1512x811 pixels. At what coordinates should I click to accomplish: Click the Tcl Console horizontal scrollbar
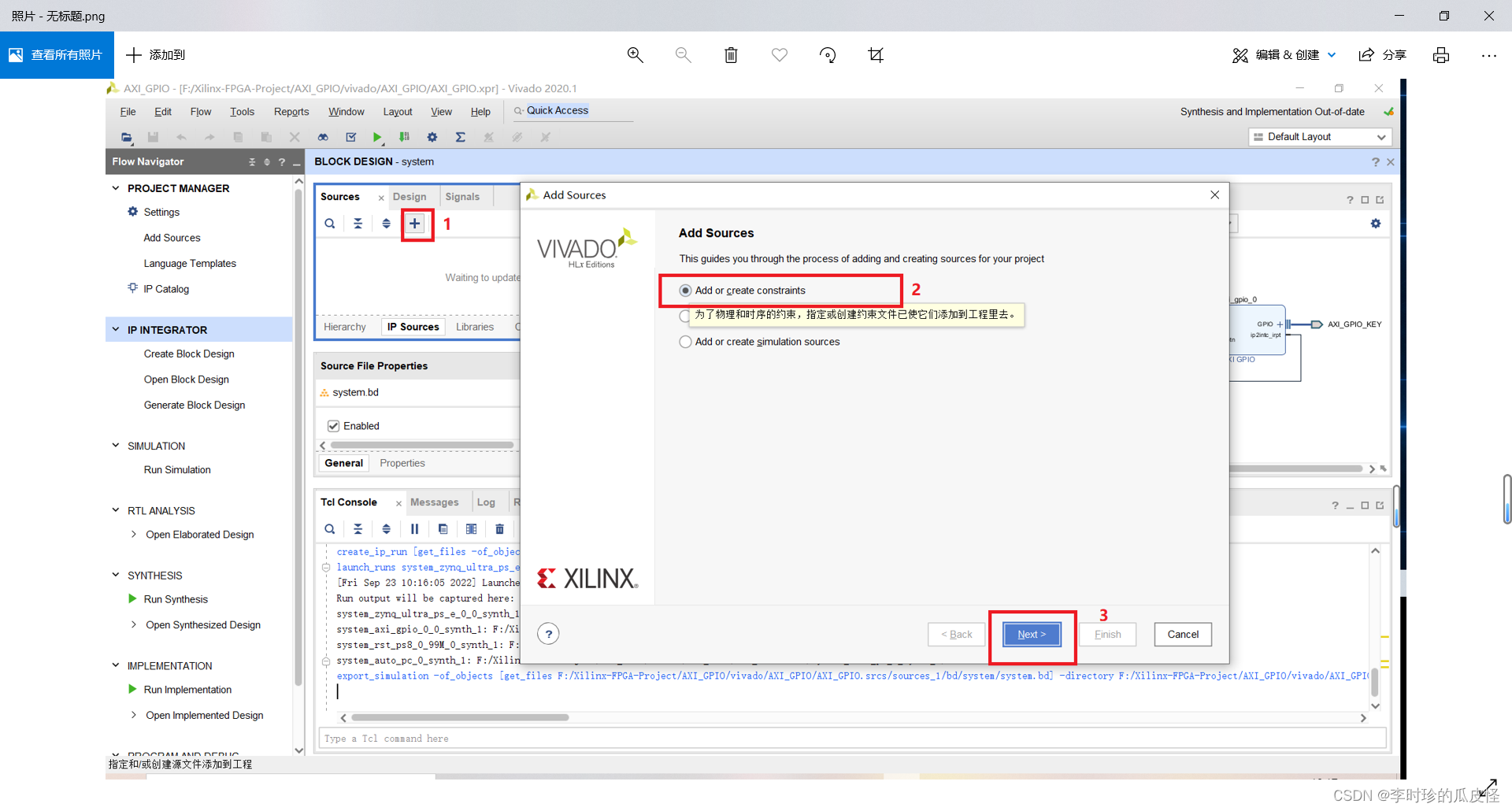tap(460, 718)
